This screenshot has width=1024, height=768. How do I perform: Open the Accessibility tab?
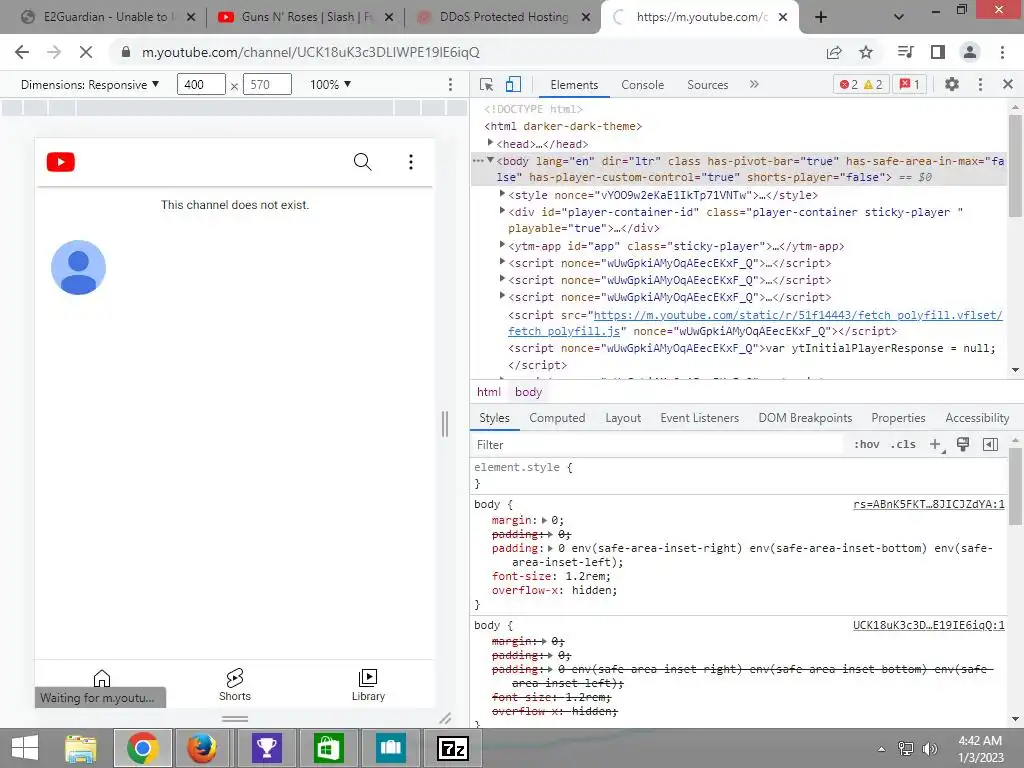tap(977, 418)
